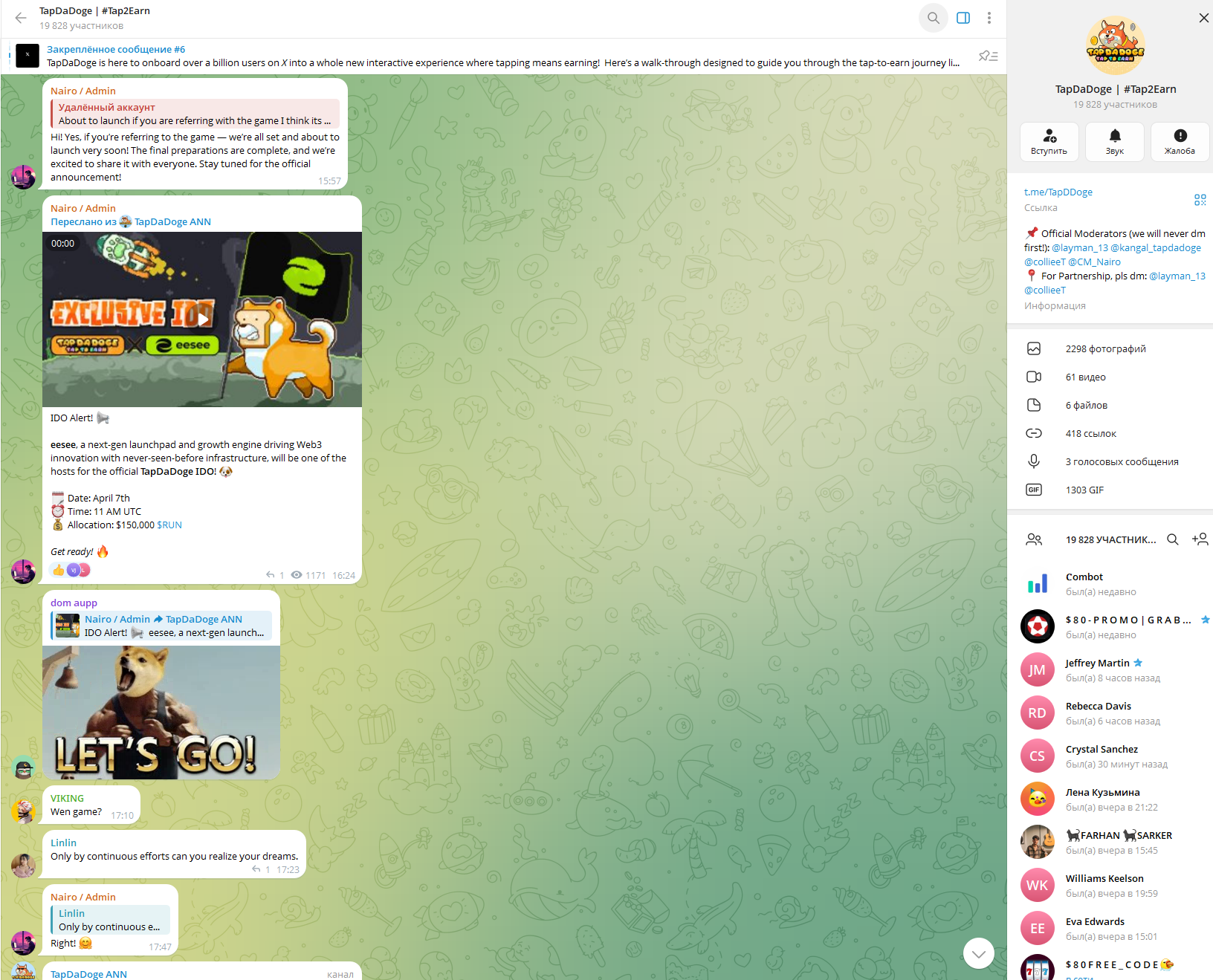The height and width of the screenshot is (980, 1213).
Task: Open the three-dot chat menu
Action: 989,18
